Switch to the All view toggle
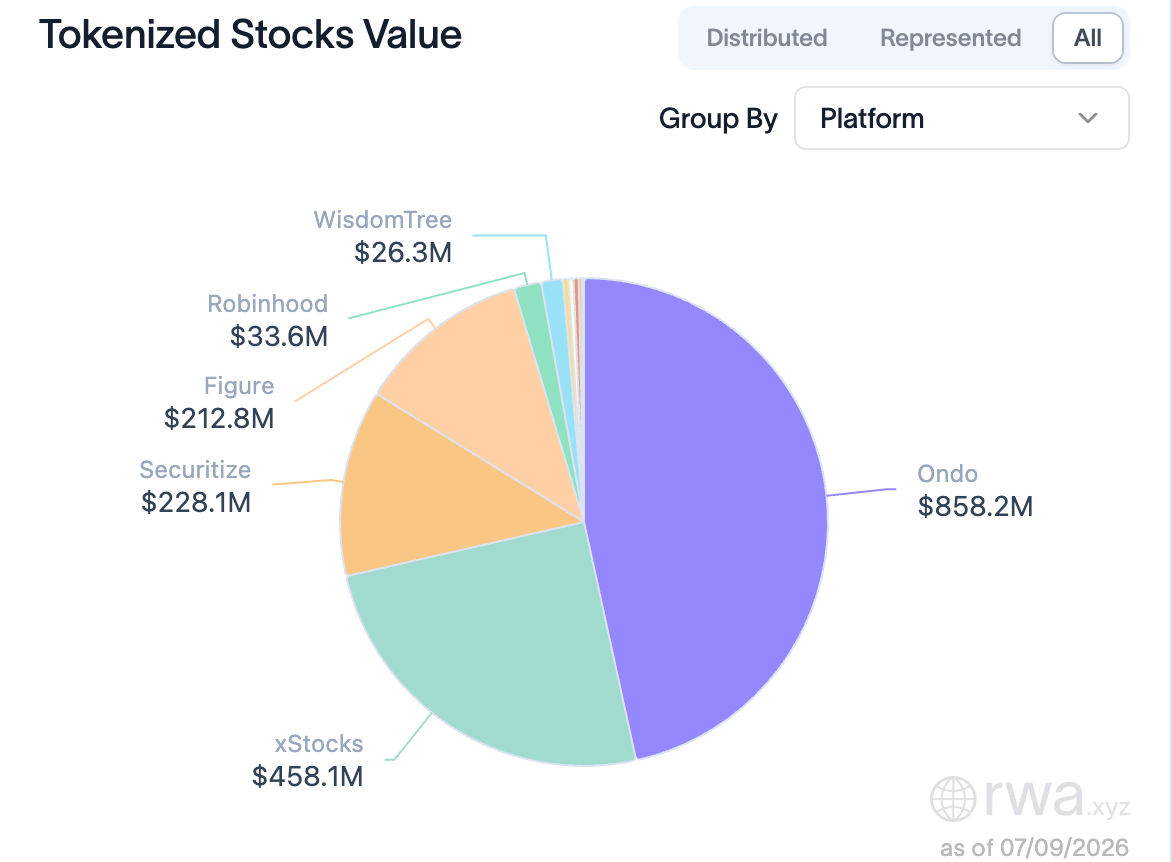The height and width of the screenshot is (862, 1172). point(1088,38)
